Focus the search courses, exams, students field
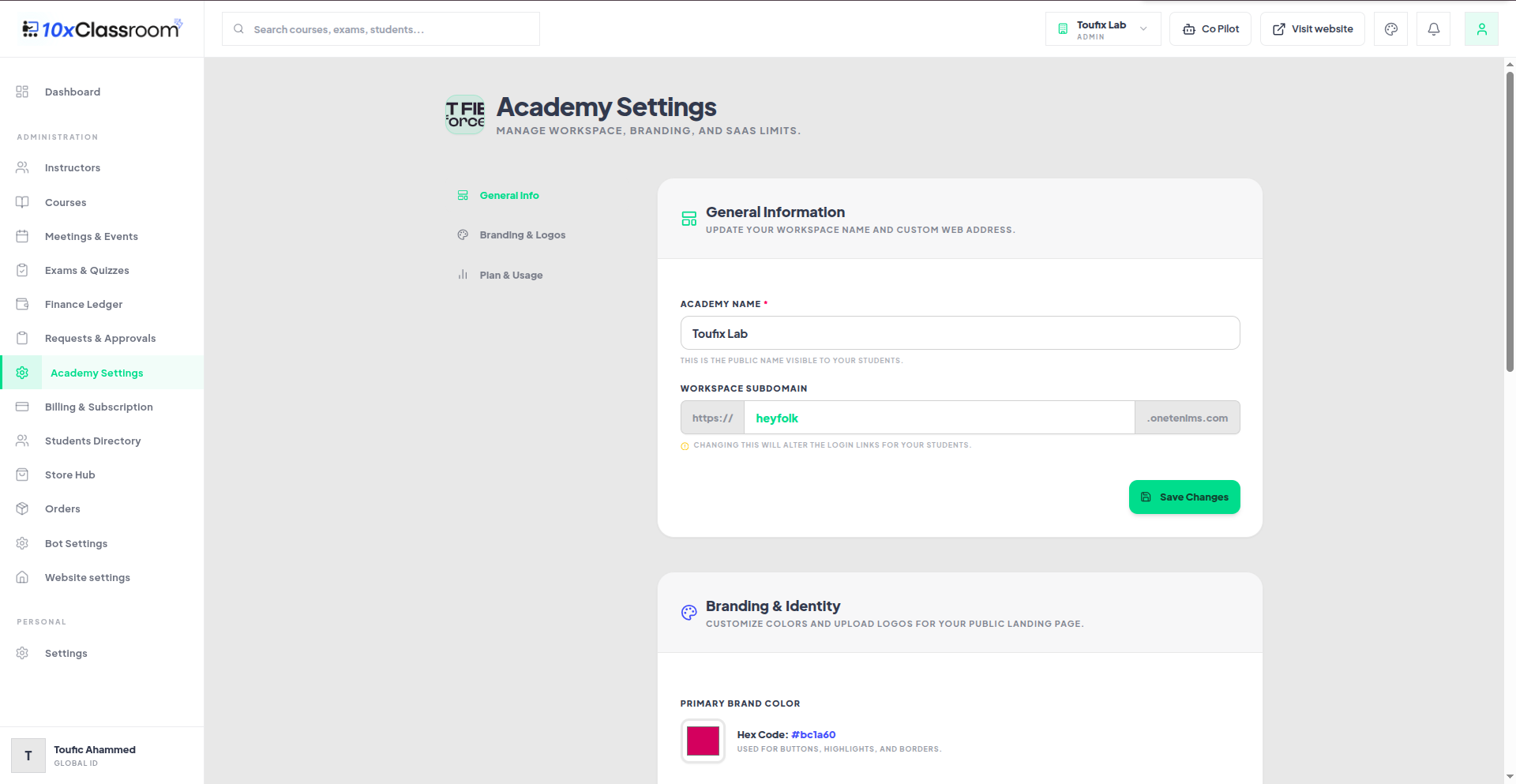This screenshot has height=784, width=1516. point(381,29)
